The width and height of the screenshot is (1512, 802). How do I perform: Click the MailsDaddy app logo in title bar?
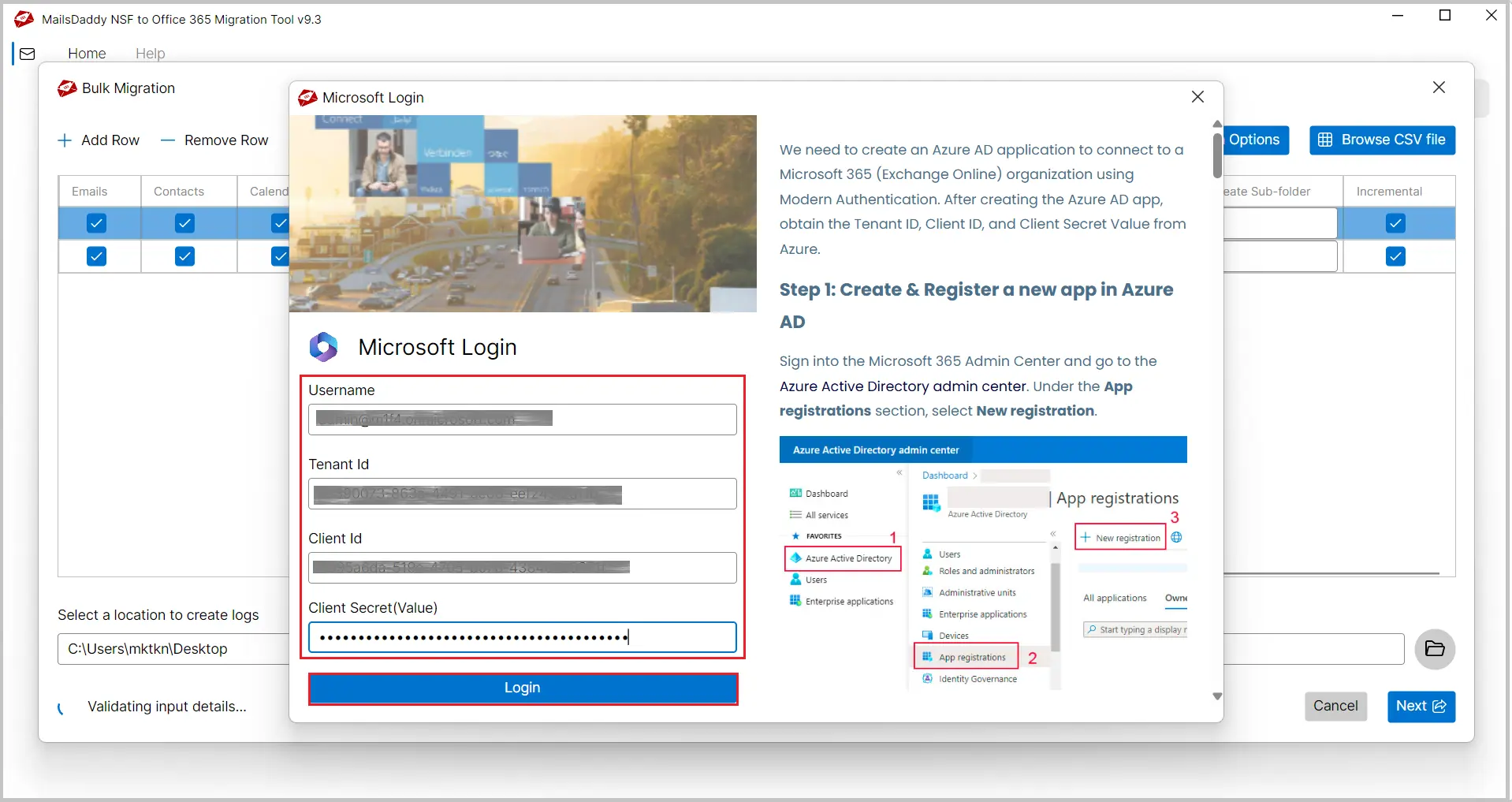(x=24, y=19)
